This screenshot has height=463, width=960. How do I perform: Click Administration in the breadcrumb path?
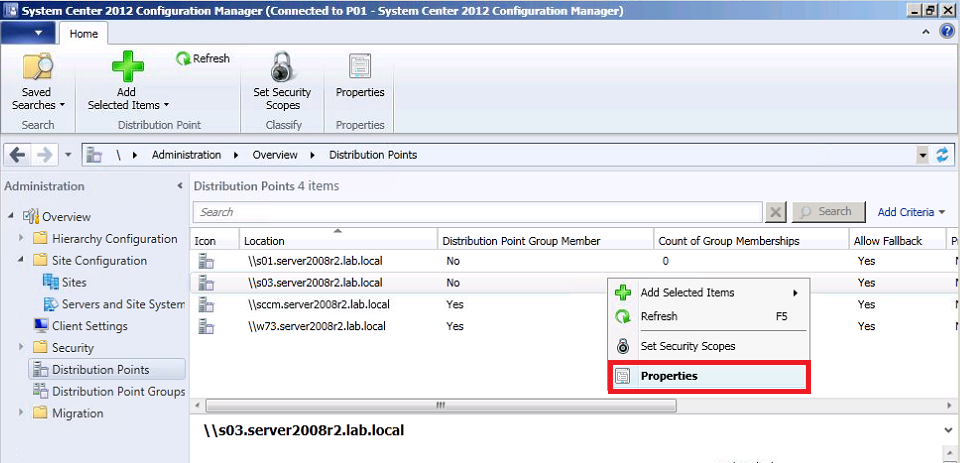186,155
